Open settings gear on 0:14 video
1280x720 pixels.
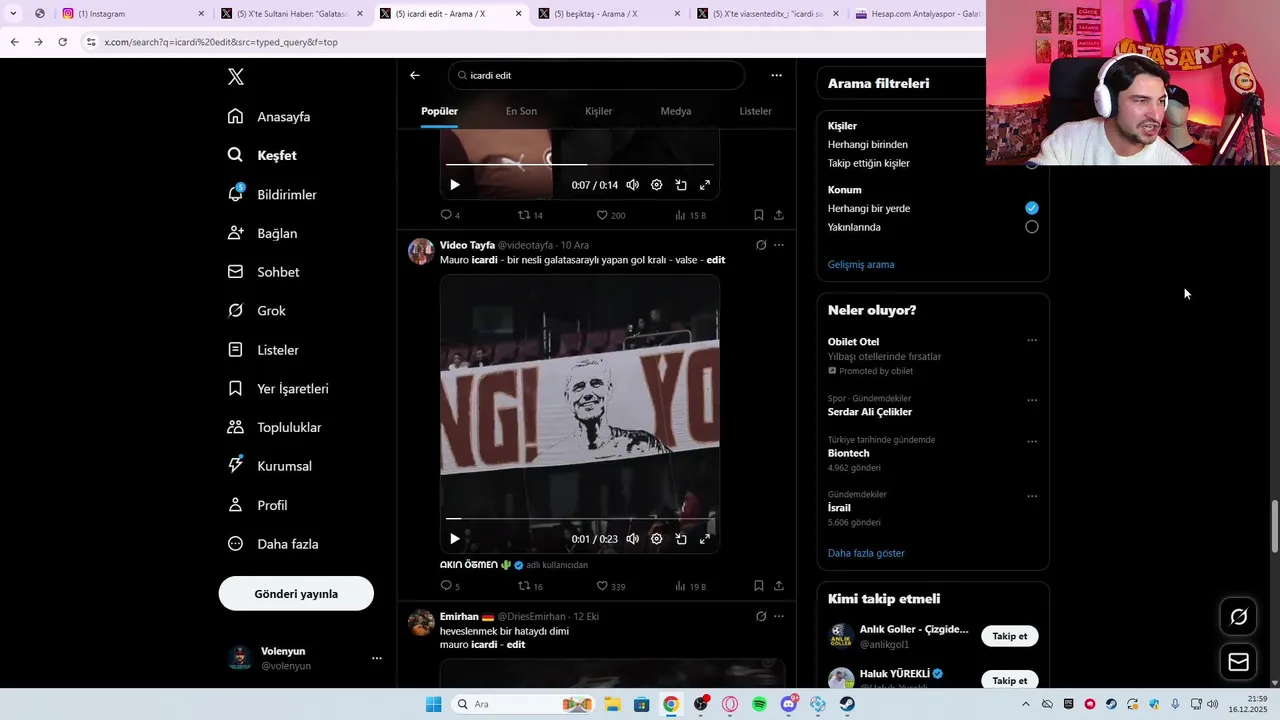coord(657,185)
